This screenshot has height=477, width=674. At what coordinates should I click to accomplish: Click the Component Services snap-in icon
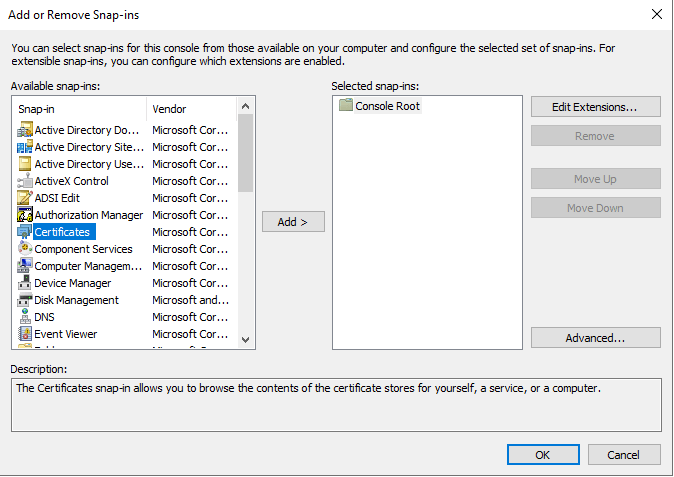pos(25,249)
